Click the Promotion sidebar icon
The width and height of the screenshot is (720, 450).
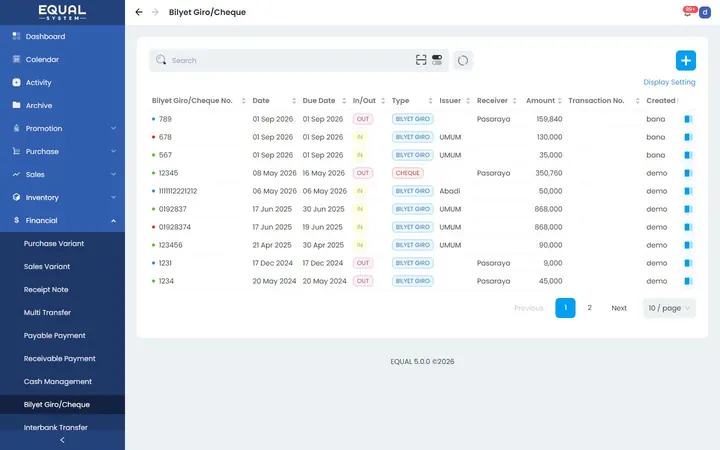click(x=17, y=128)
